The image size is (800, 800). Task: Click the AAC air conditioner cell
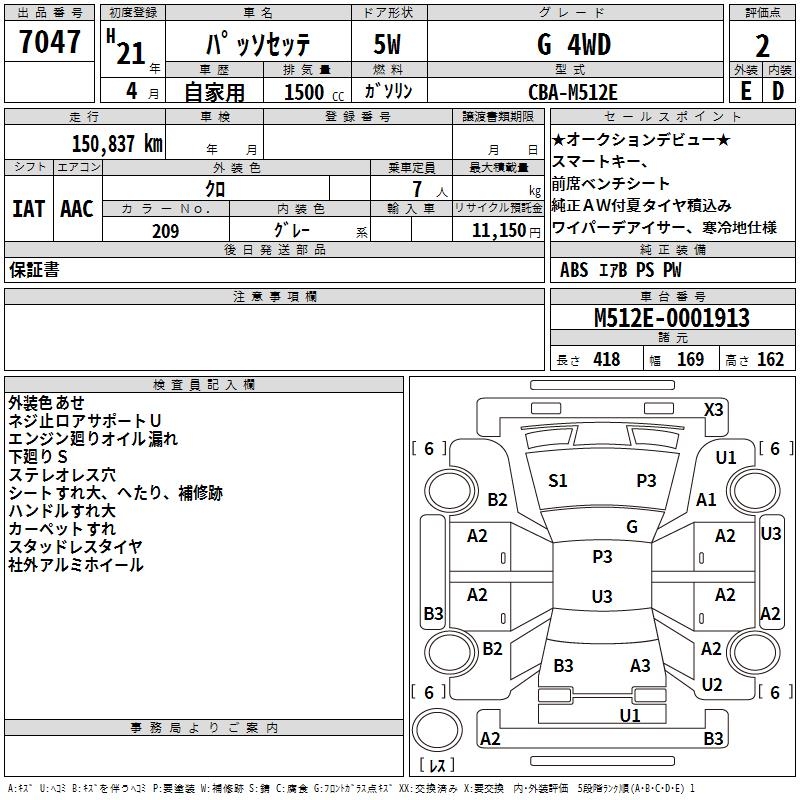click(x=77, y=209)
